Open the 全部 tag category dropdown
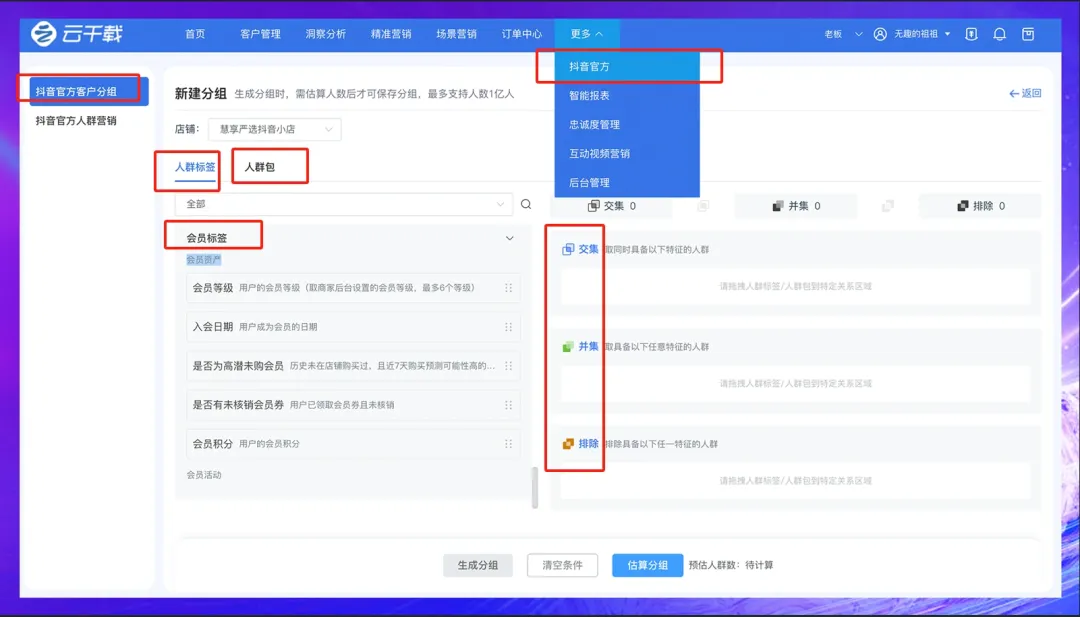Image resolution: width=1080 pixels, height=617 pixels. coord(343,204)
